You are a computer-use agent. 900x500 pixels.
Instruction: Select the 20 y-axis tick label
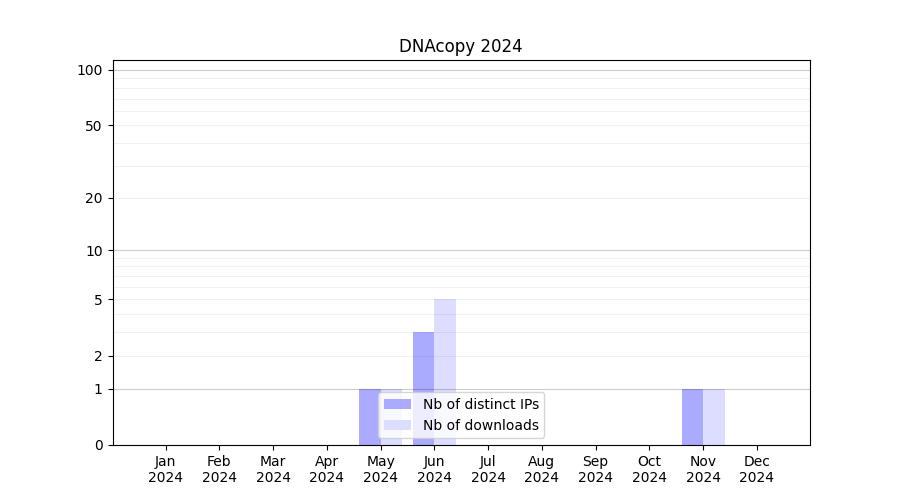[94, 198]
